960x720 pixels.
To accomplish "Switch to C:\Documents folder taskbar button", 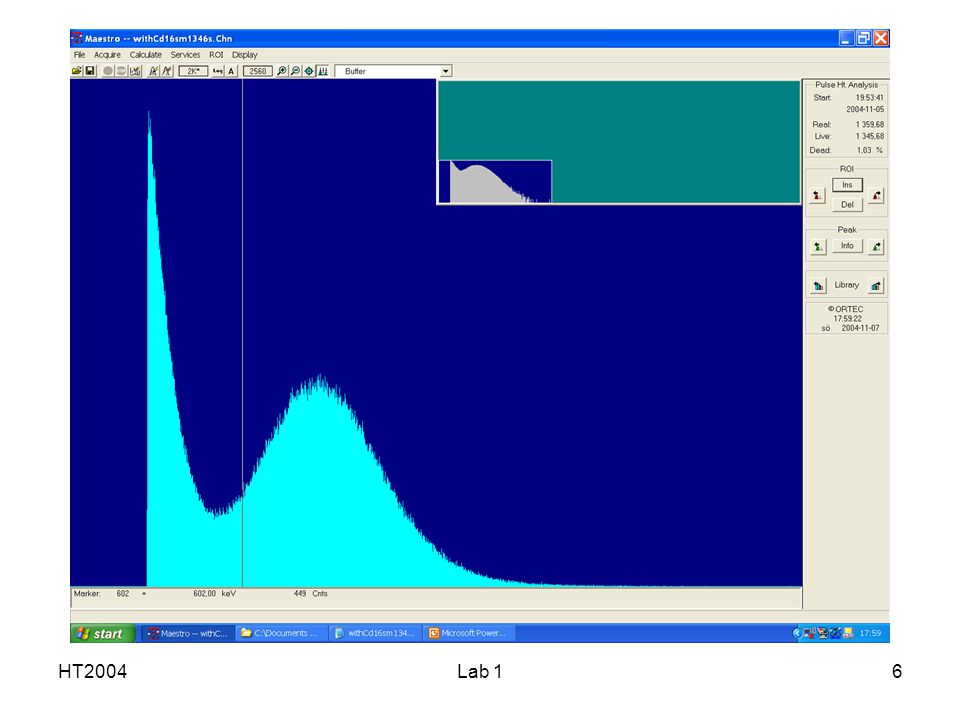I will tap(281, 634).
